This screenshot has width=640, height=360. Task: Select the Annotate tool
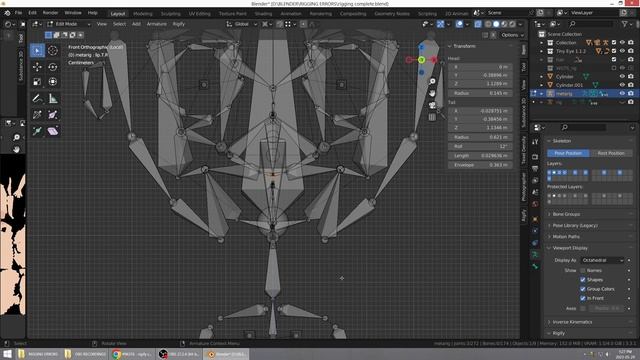(x=37, y=98)
